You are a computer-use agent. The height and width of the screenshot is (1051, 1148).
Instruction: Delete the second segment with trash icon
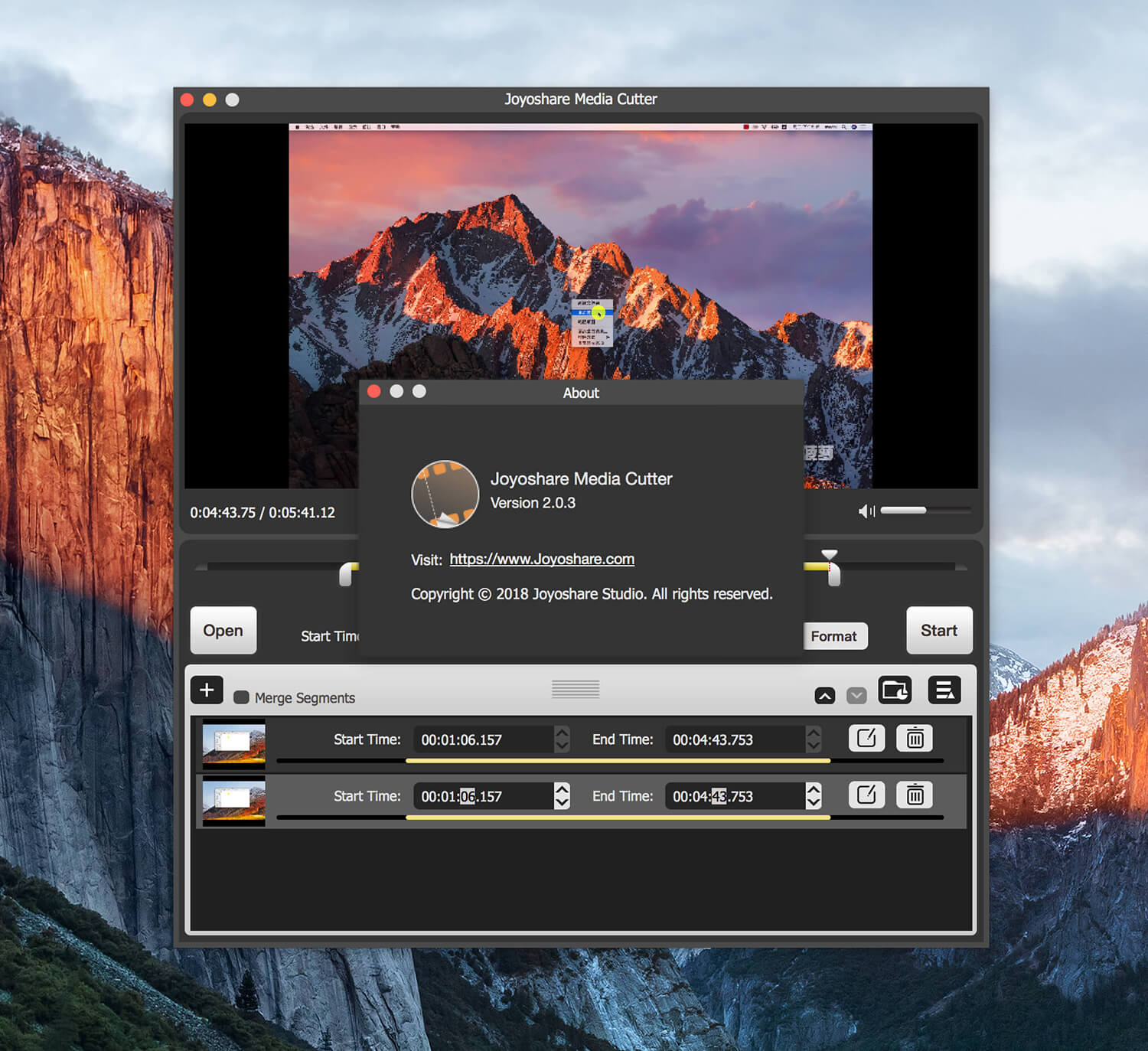pyautogui.click(x=915, y=795)
